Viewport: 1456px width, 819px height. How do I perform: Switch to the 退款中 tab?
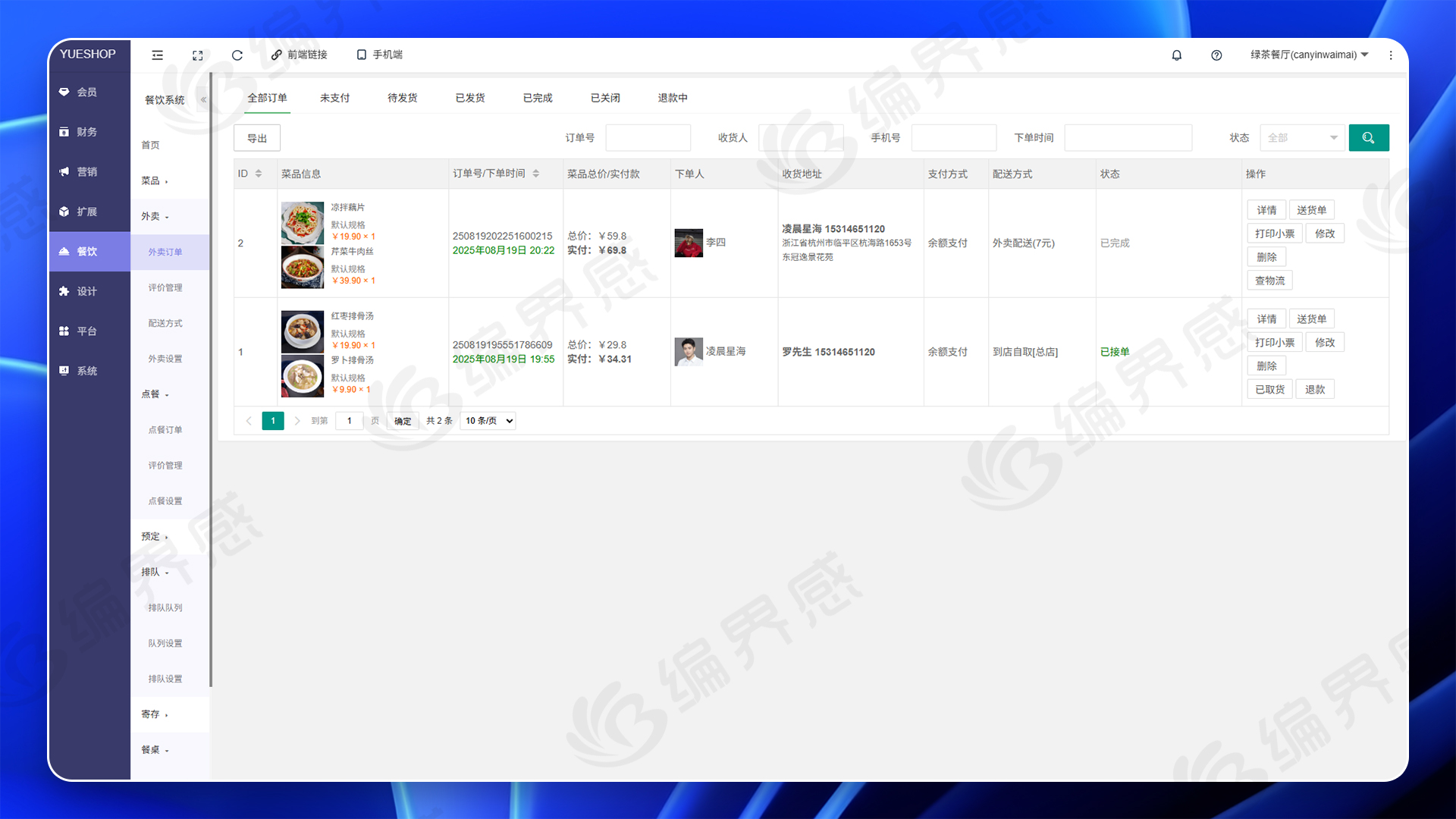[x=673, y=98]
